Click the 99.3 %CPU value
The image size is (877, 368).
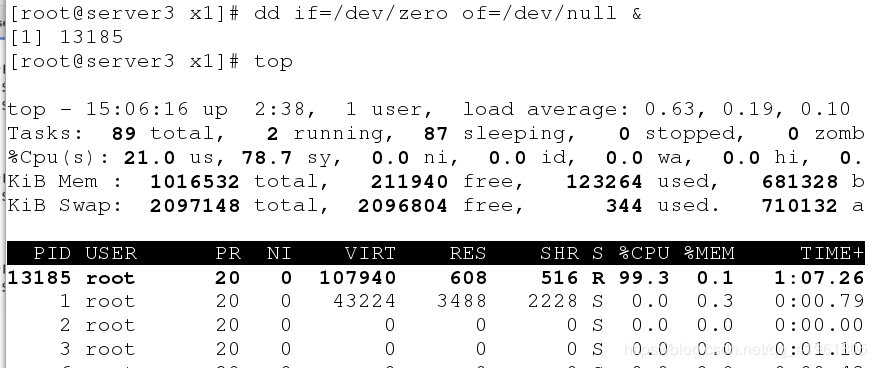click(x=644, y=277)
